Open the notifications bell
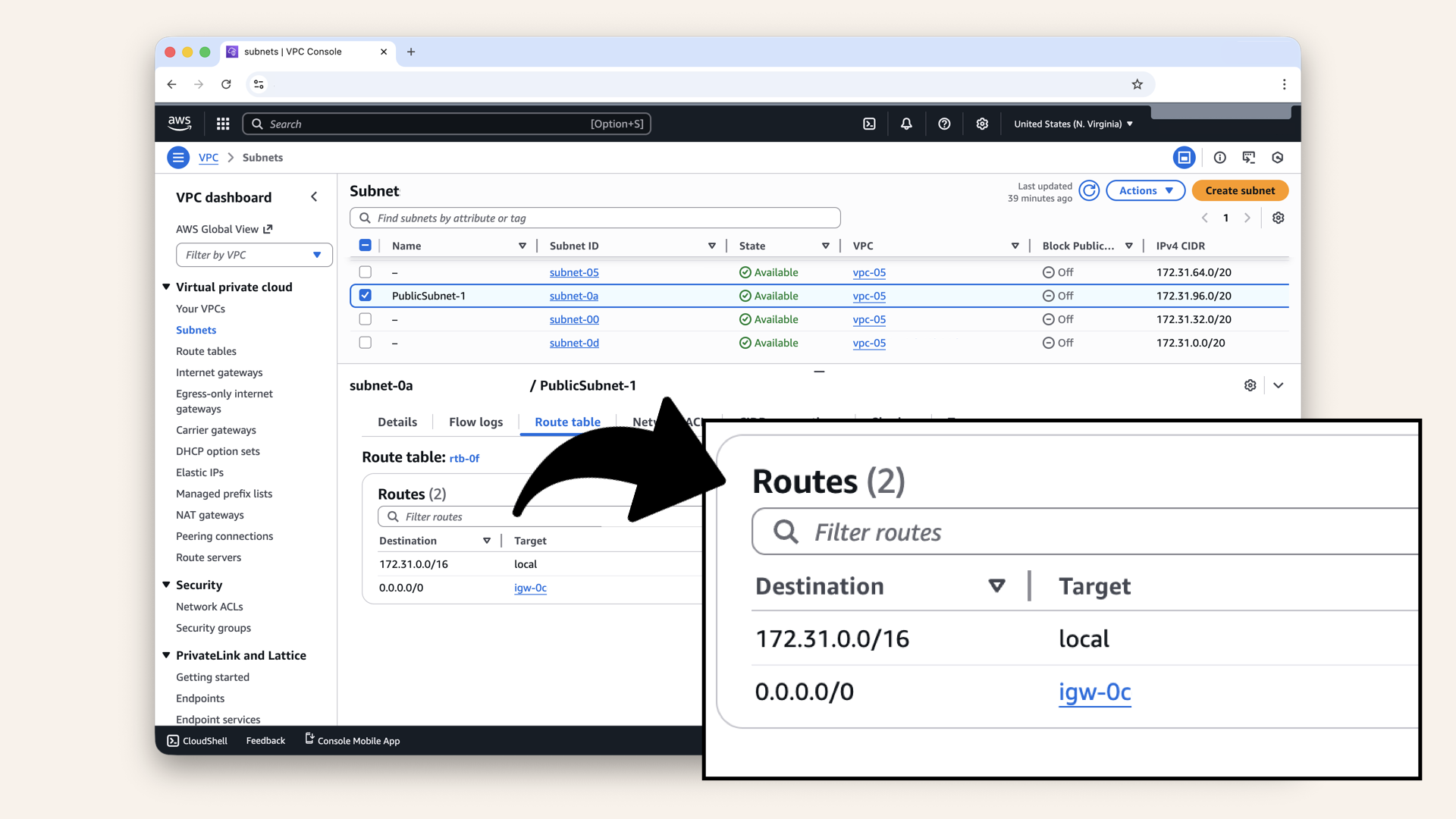 tap(906, 124)
